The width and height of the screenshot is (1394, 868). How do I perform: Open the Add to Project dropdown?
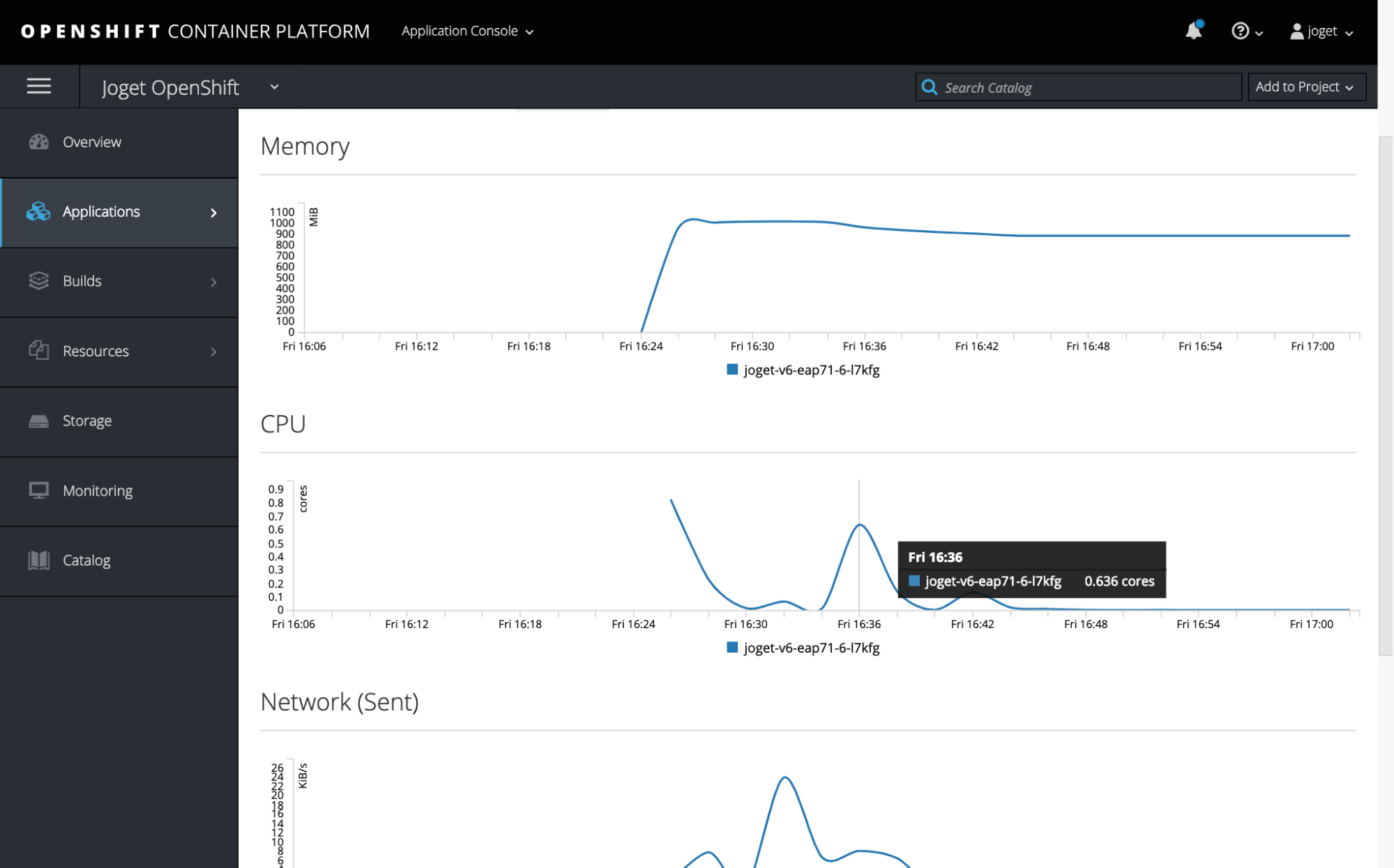point(1305,87)
